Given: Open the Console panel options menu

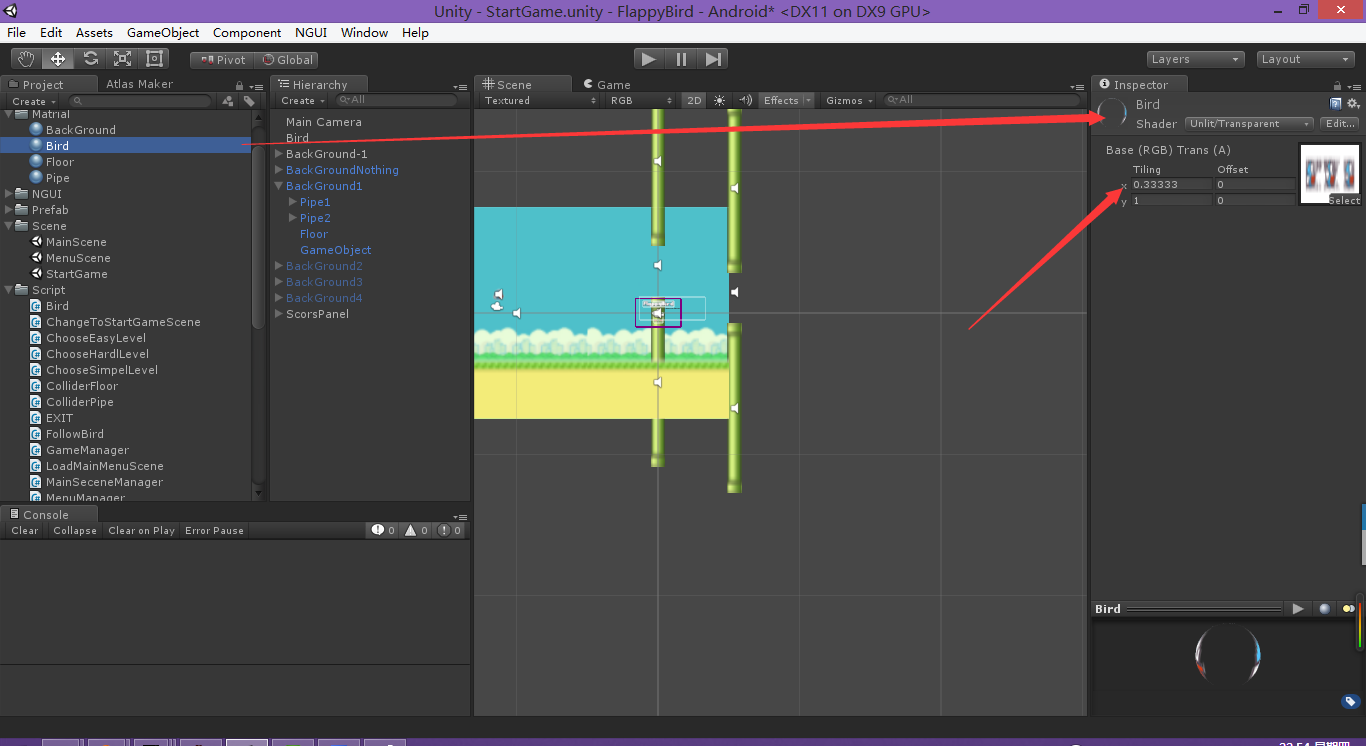Looking at the screenshot, I should 460,515.
